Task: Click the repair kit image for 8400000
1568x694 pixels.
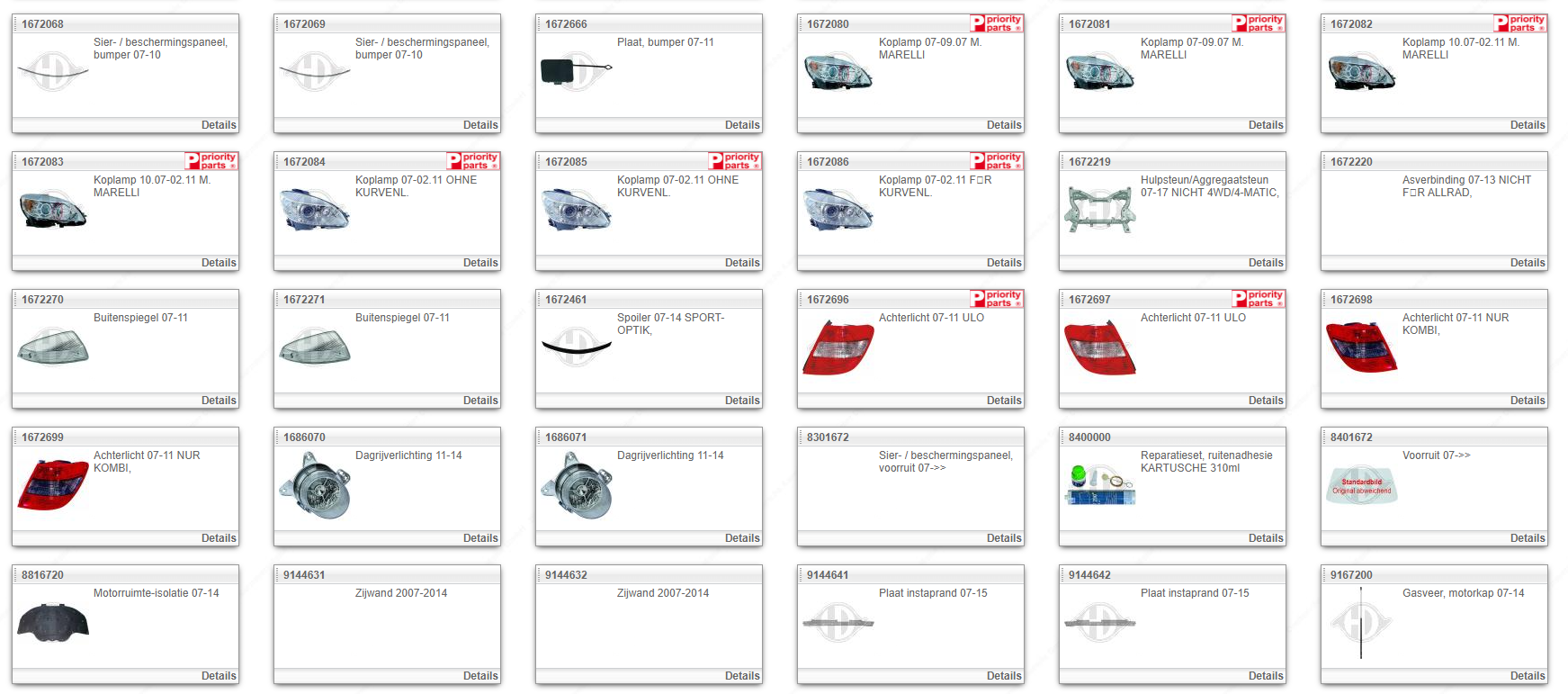Action: [x=1099, y=485]
